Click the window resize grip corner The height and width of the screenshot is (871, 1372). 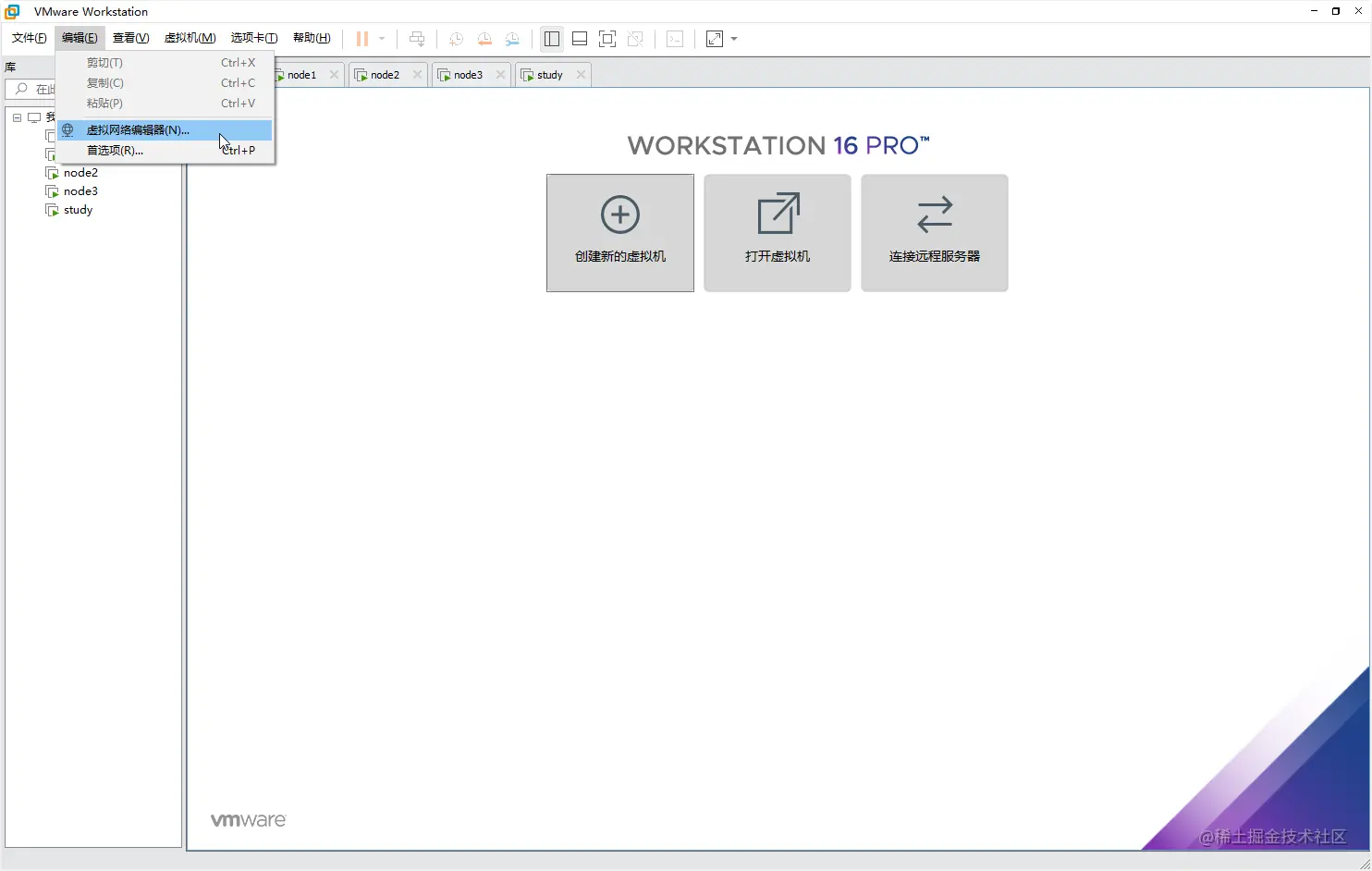tap(1365, 864)
